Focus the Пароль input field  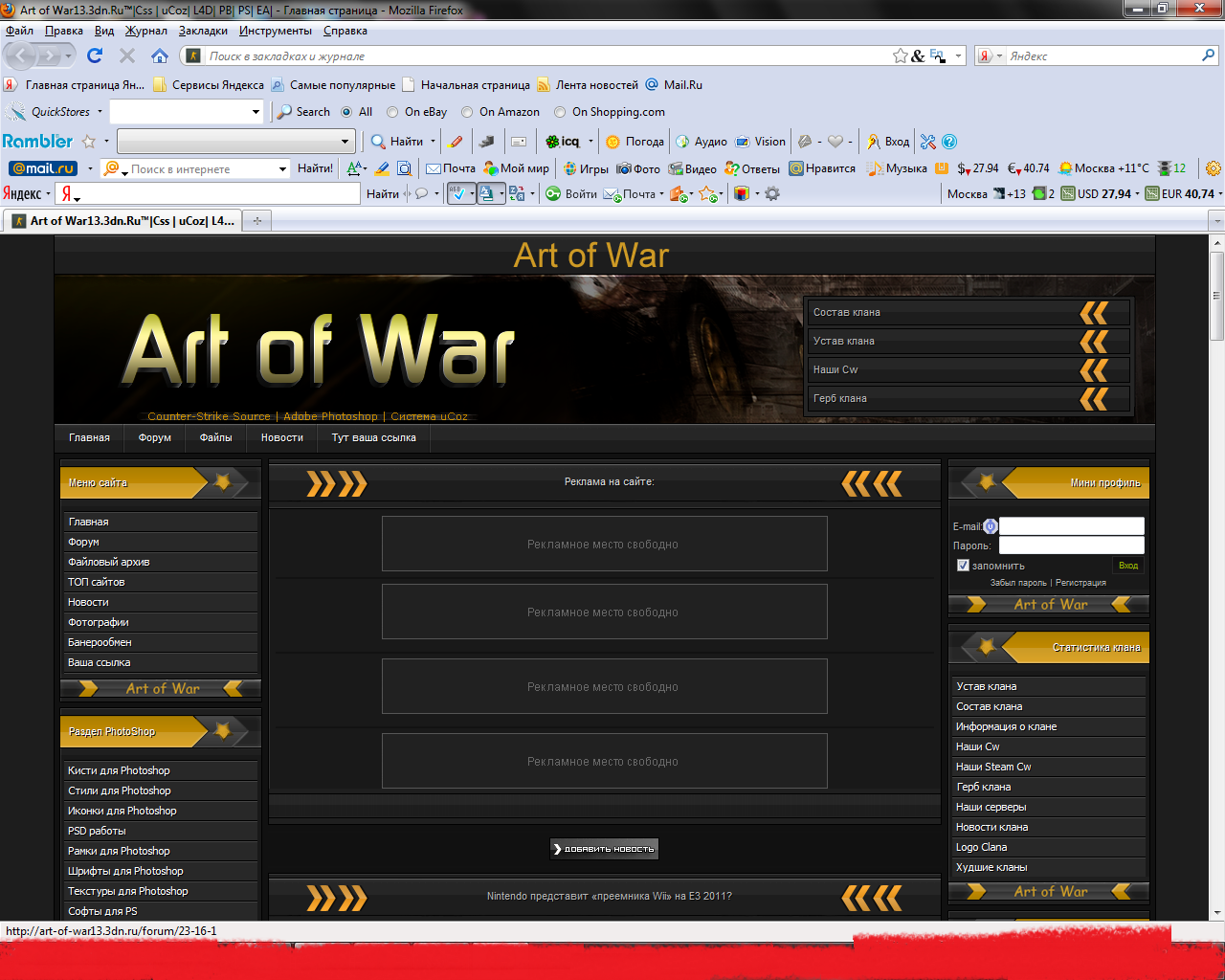click(1072, 545)
